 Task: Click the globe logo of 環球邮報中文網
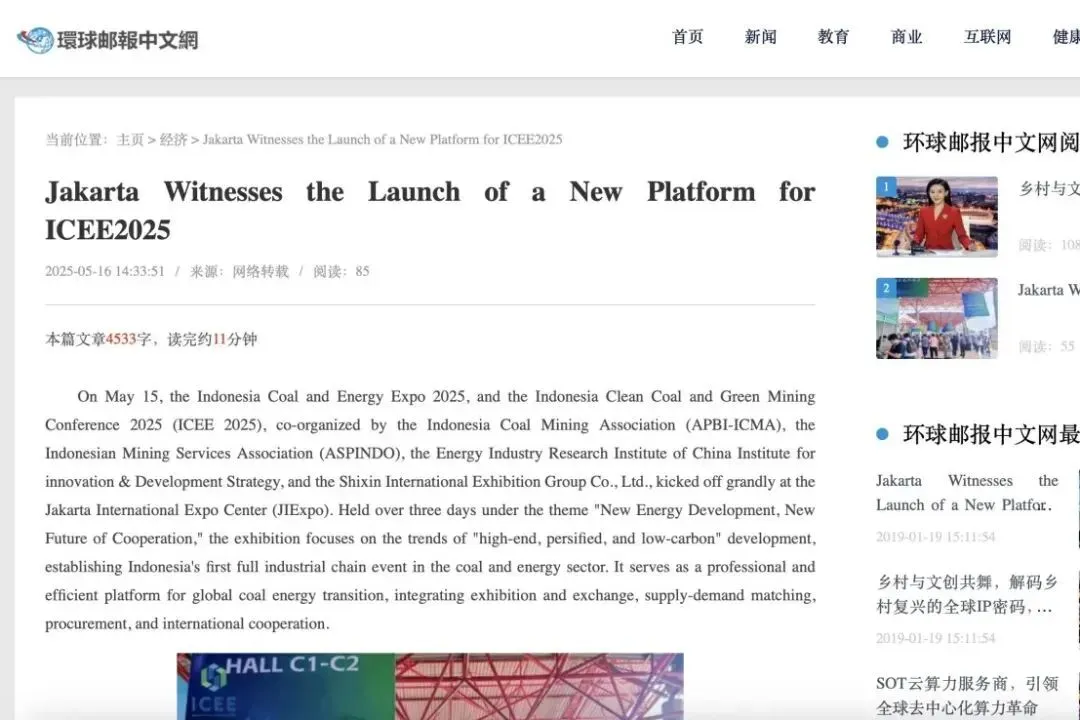pyautogui.click(x=36, y=40)
